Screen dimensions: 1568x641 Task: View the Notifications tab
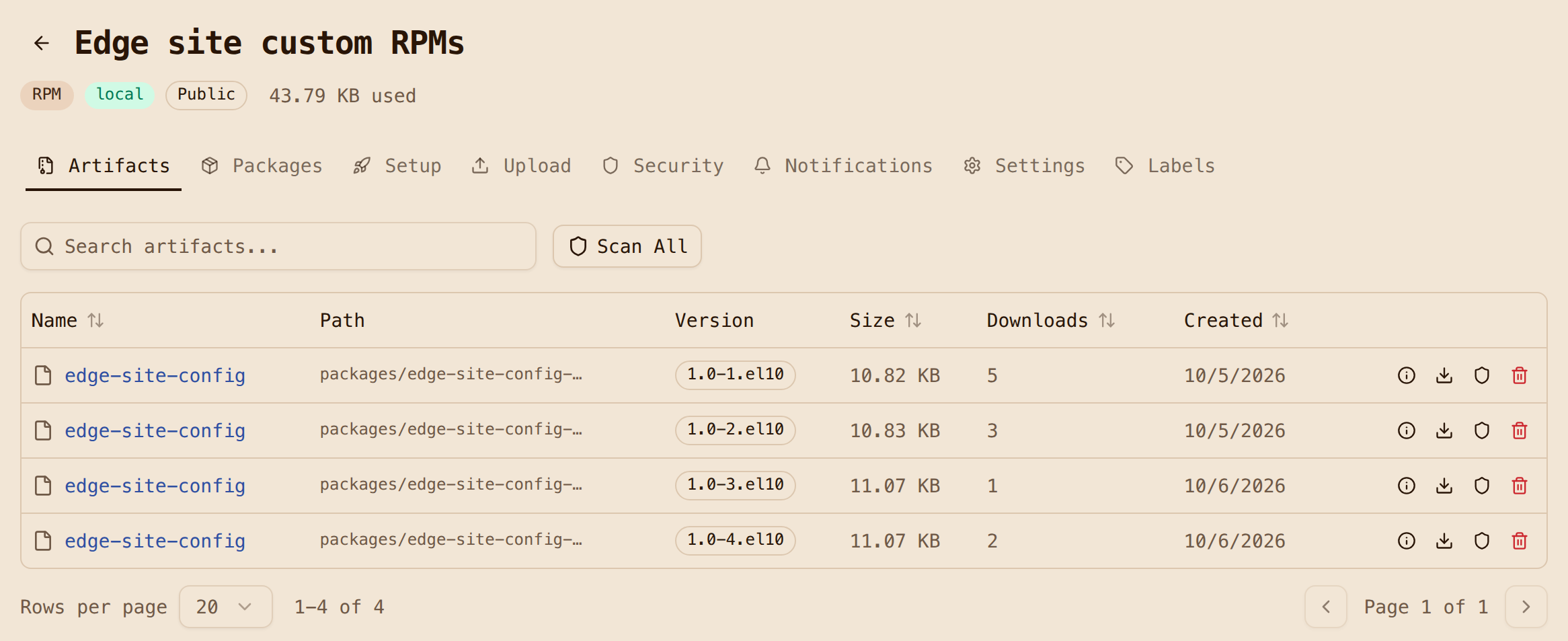(x=843, y=166)
